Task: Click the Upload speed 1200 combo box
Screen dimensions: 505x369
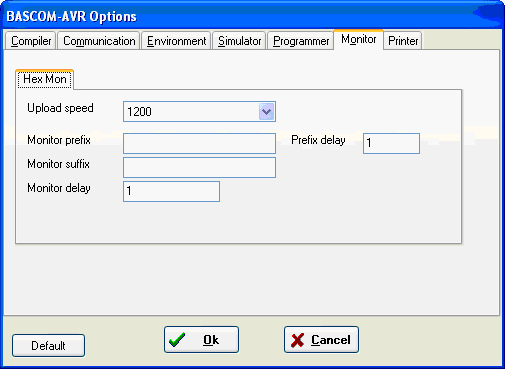Action: [199, 112]
